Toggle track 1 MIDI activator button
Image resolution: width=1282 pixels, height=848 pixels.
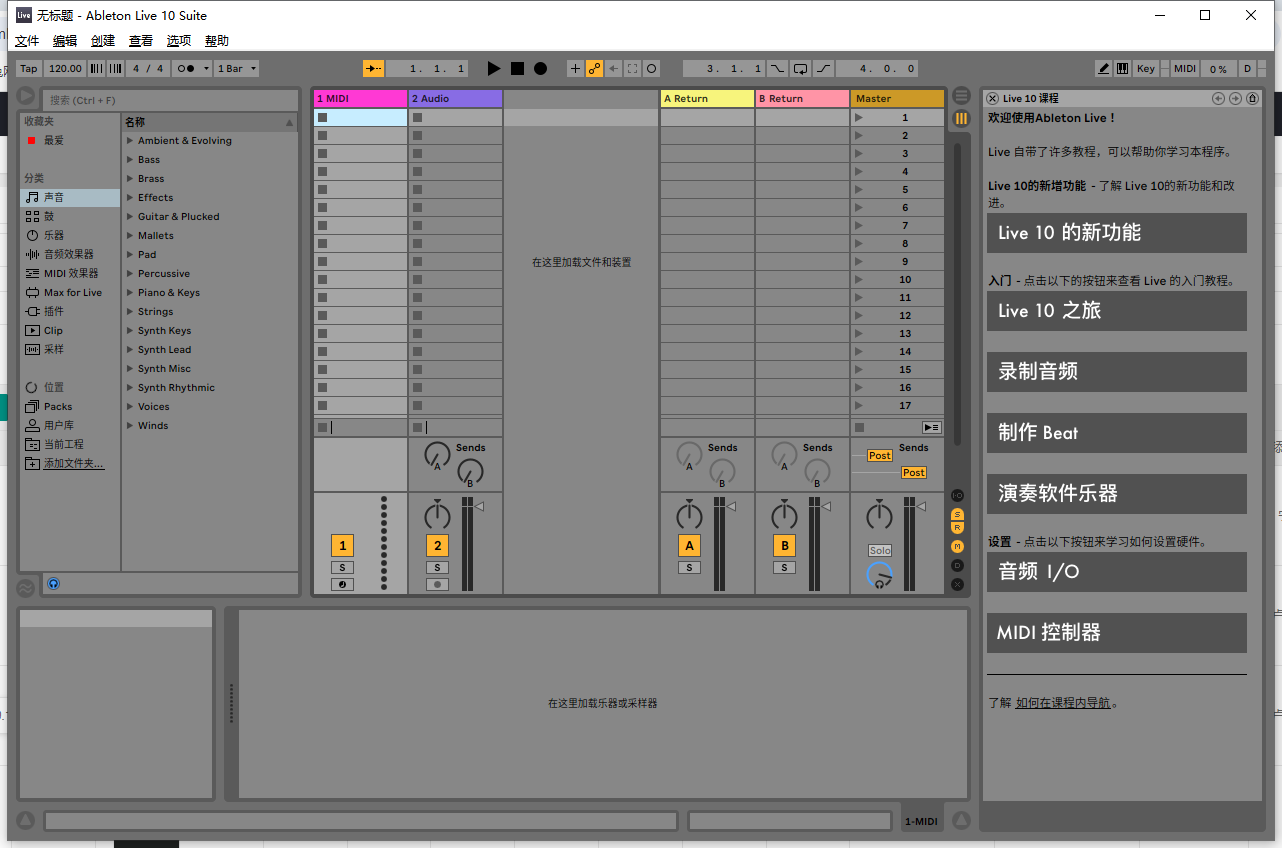342,545
